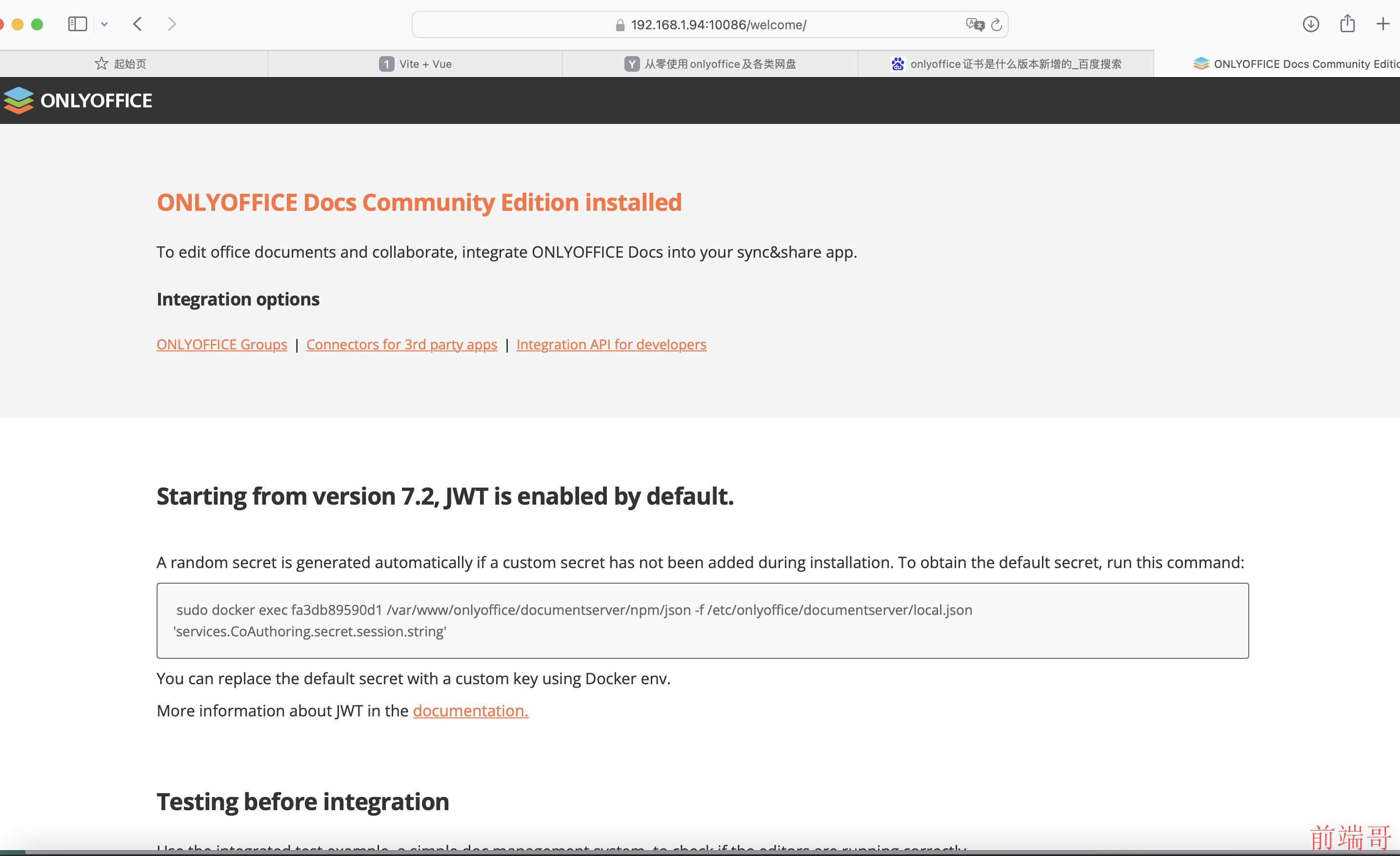Click the 'Testing before integration' heading
1400x856 pixels.
tap(303, 802)
